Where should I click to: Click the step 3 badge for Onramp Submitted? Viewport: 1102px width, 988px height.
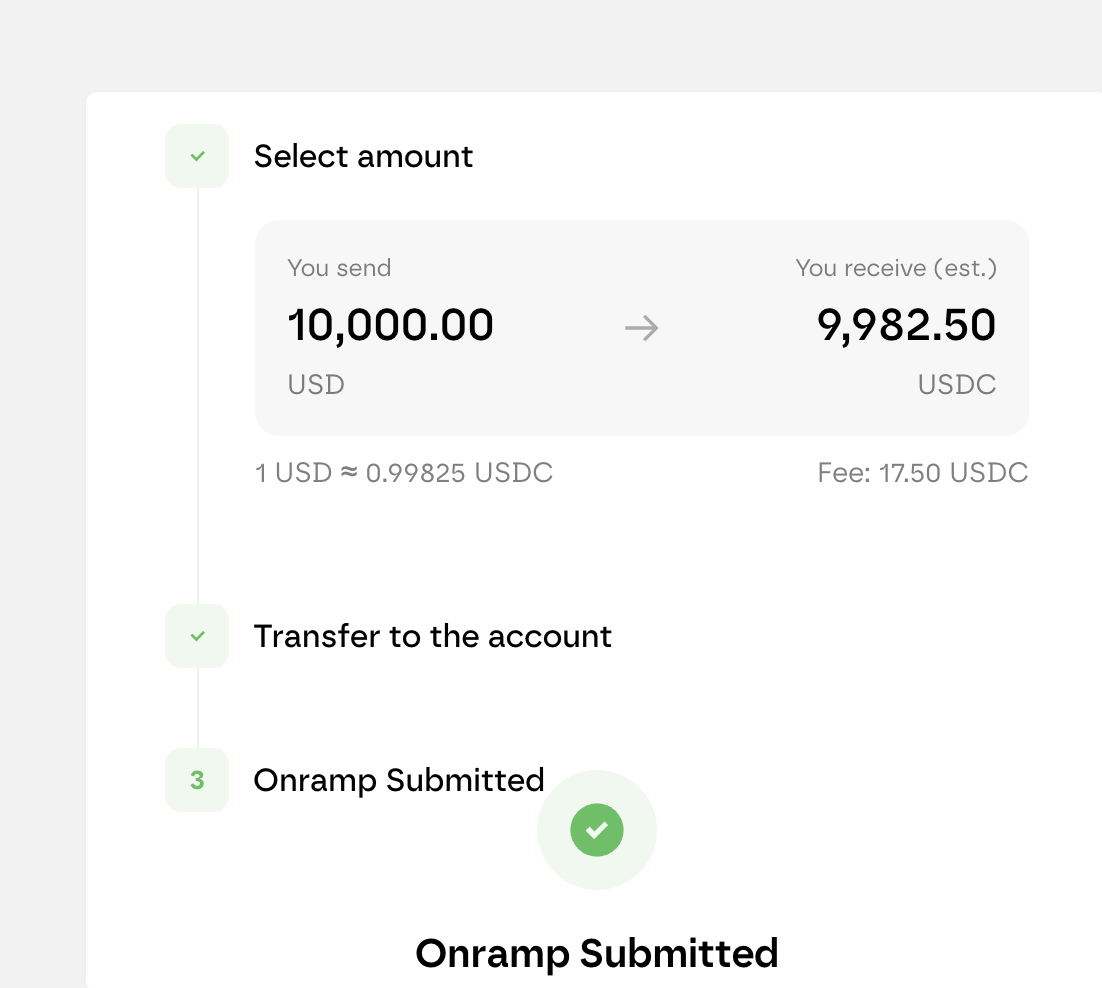(196, 780)
